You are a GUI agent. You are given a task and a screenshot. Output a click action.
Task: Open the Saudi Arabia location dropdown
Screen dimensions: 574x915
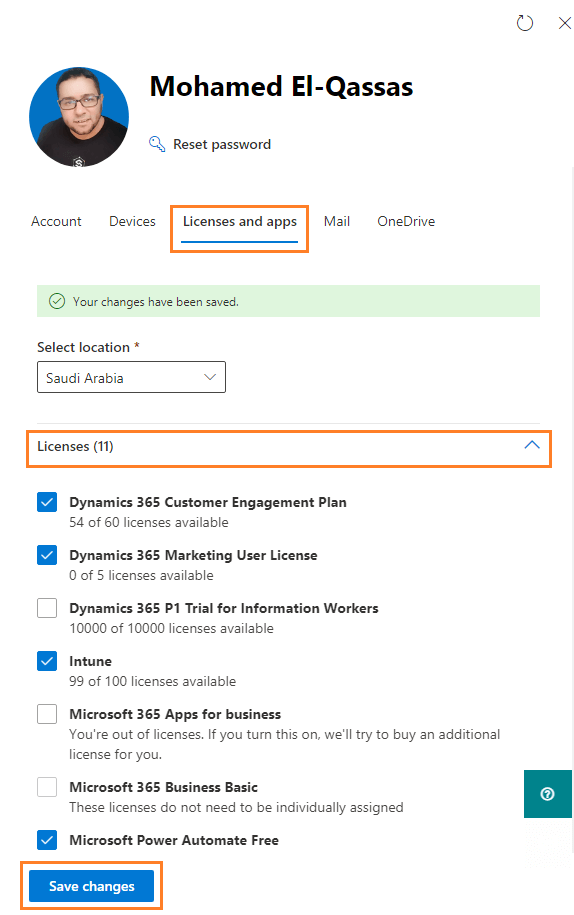coord(131,377)
